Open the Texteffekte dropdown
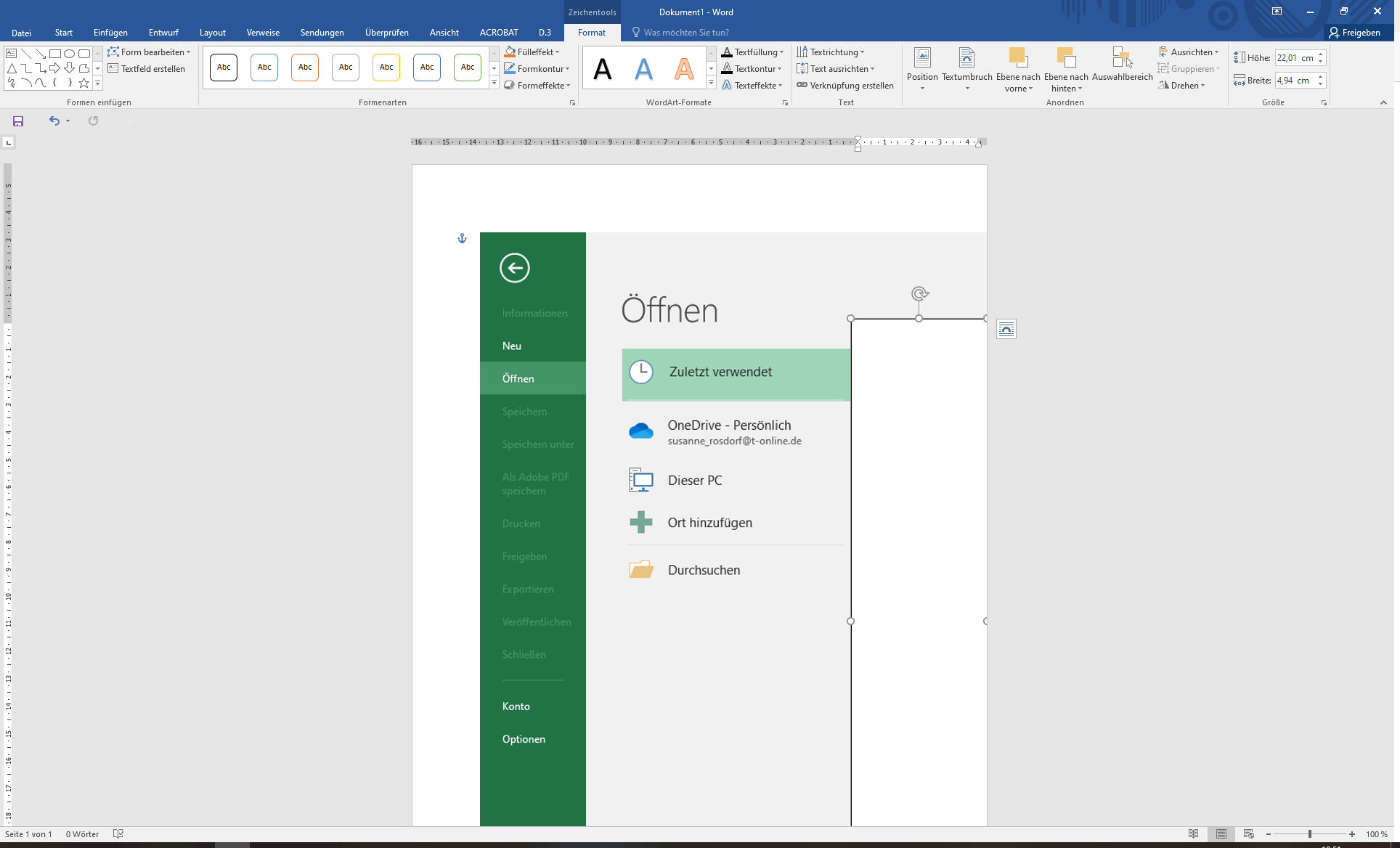The width and height of the screenshot is (1400, 848). tap(752, 86)
